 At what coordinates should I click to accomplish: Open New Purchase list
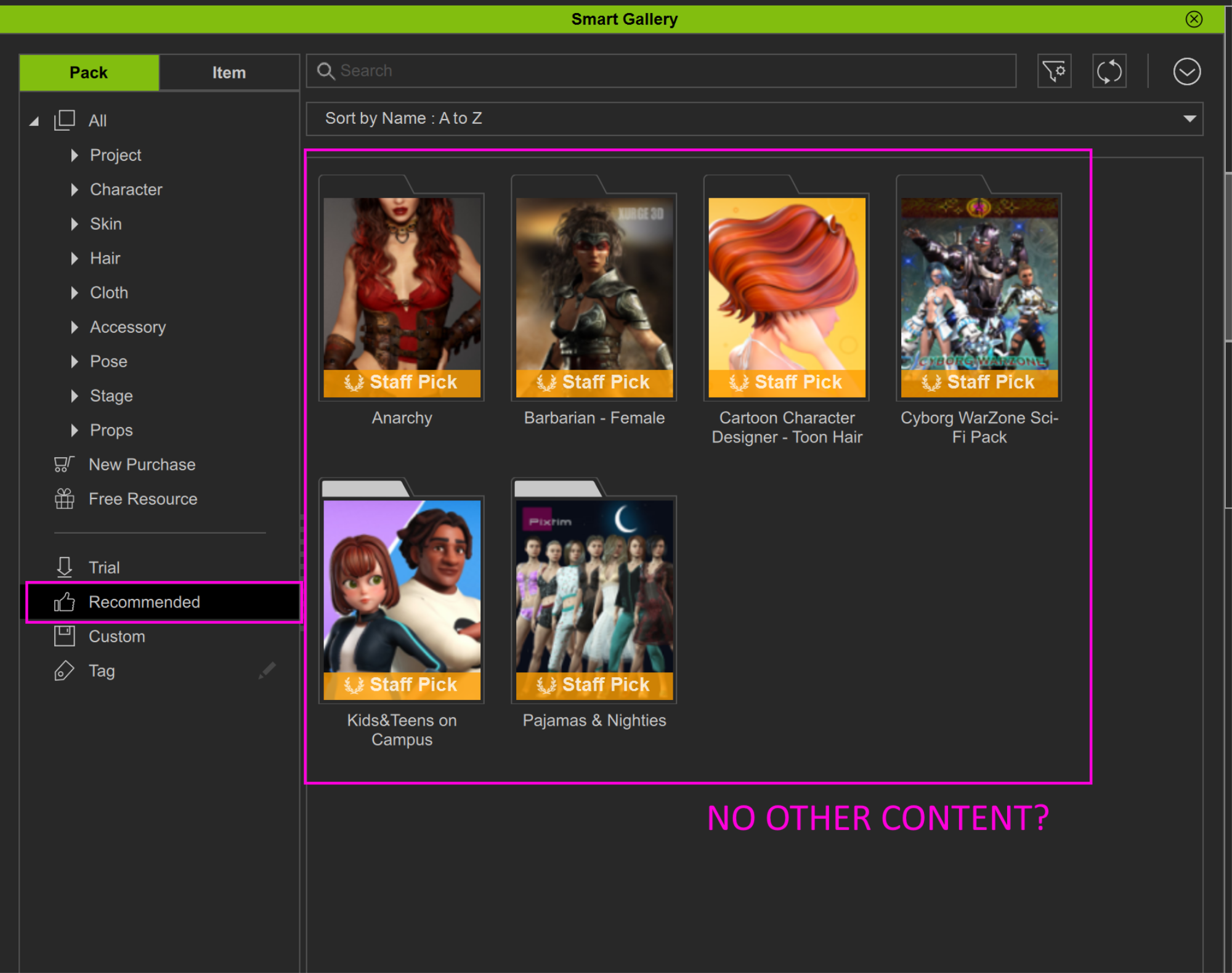click(x=142, y=465)
